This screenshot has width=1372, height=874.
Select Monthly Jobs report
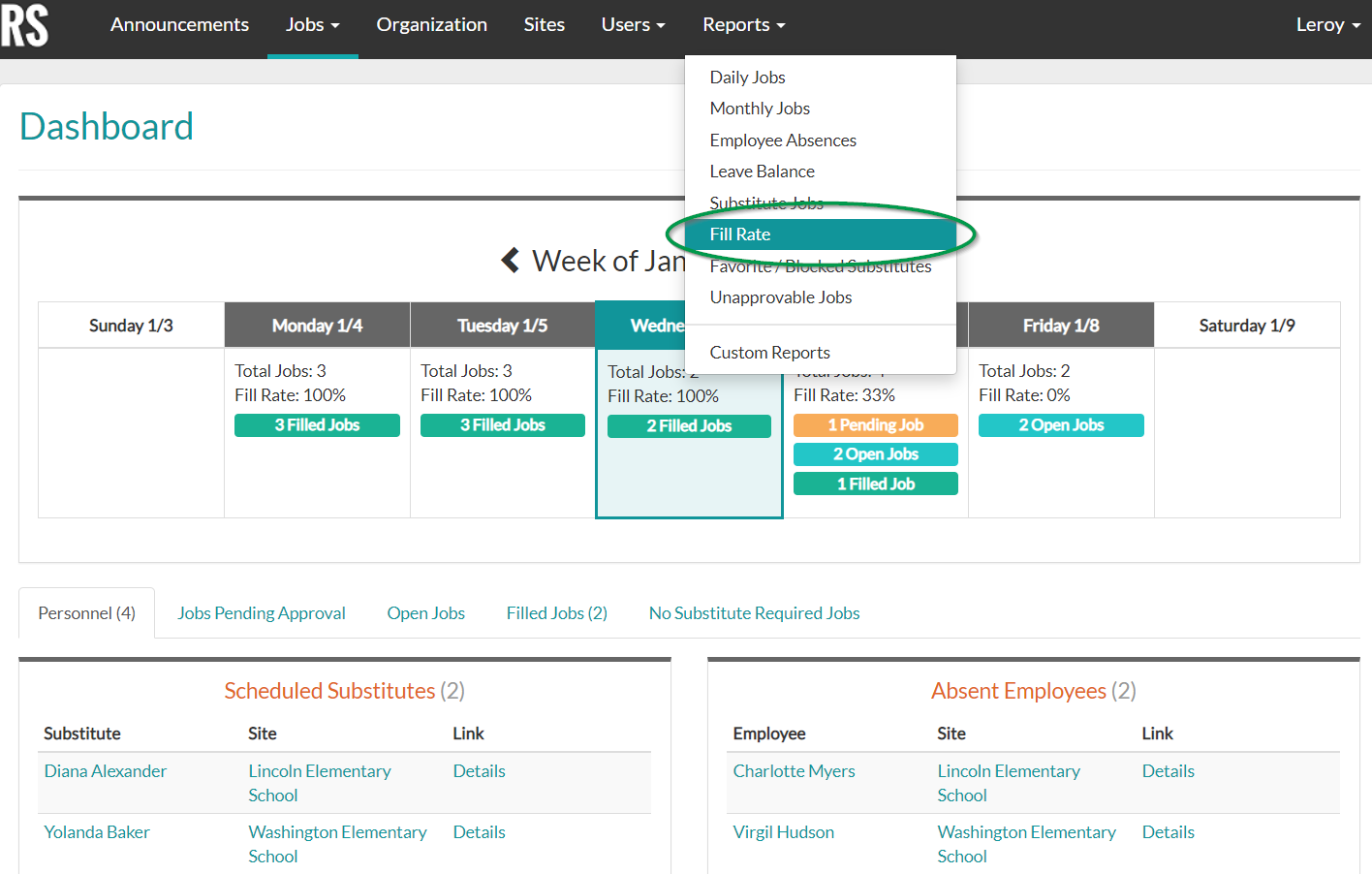[820, 109]
